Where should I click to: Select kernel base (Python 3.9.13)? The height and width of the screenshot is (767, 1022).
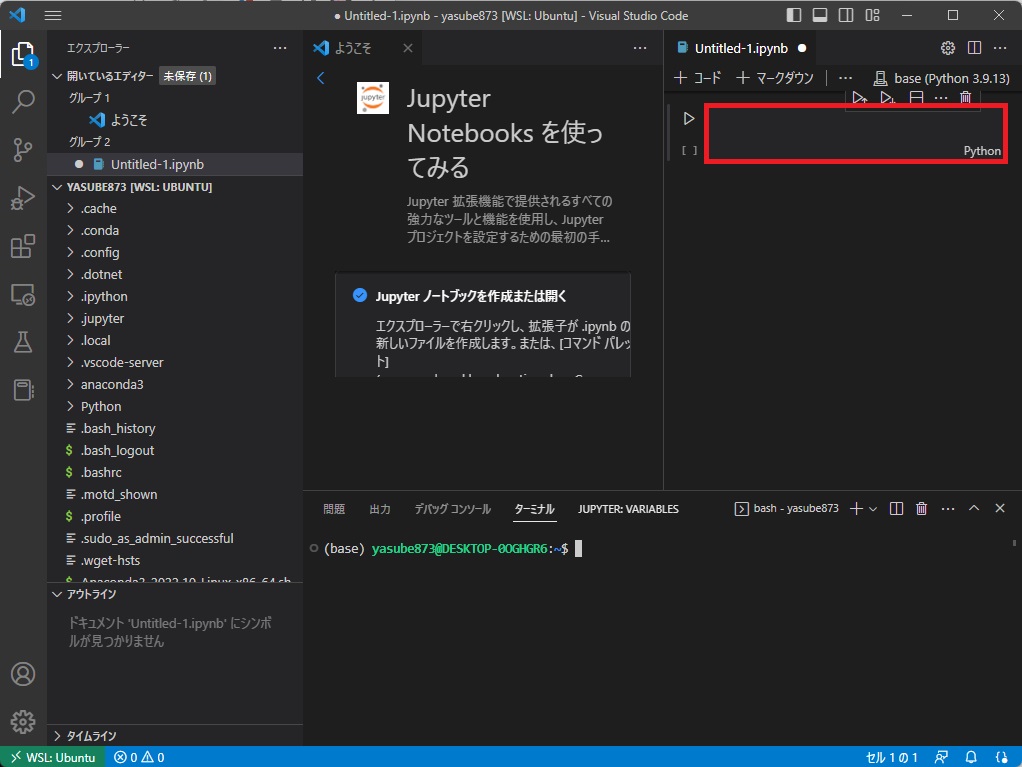coord(942,78)
